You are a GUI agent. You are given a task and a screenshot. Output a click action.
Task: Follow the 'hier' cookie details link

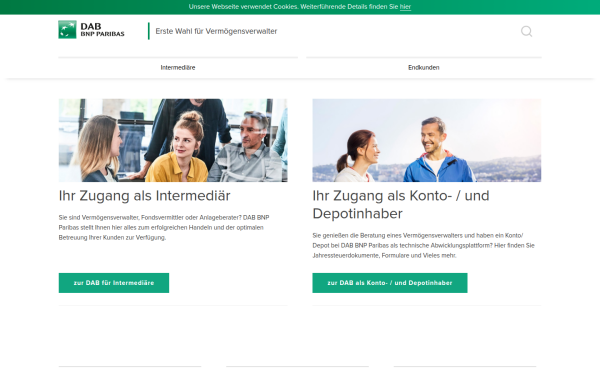click(405, 7)
